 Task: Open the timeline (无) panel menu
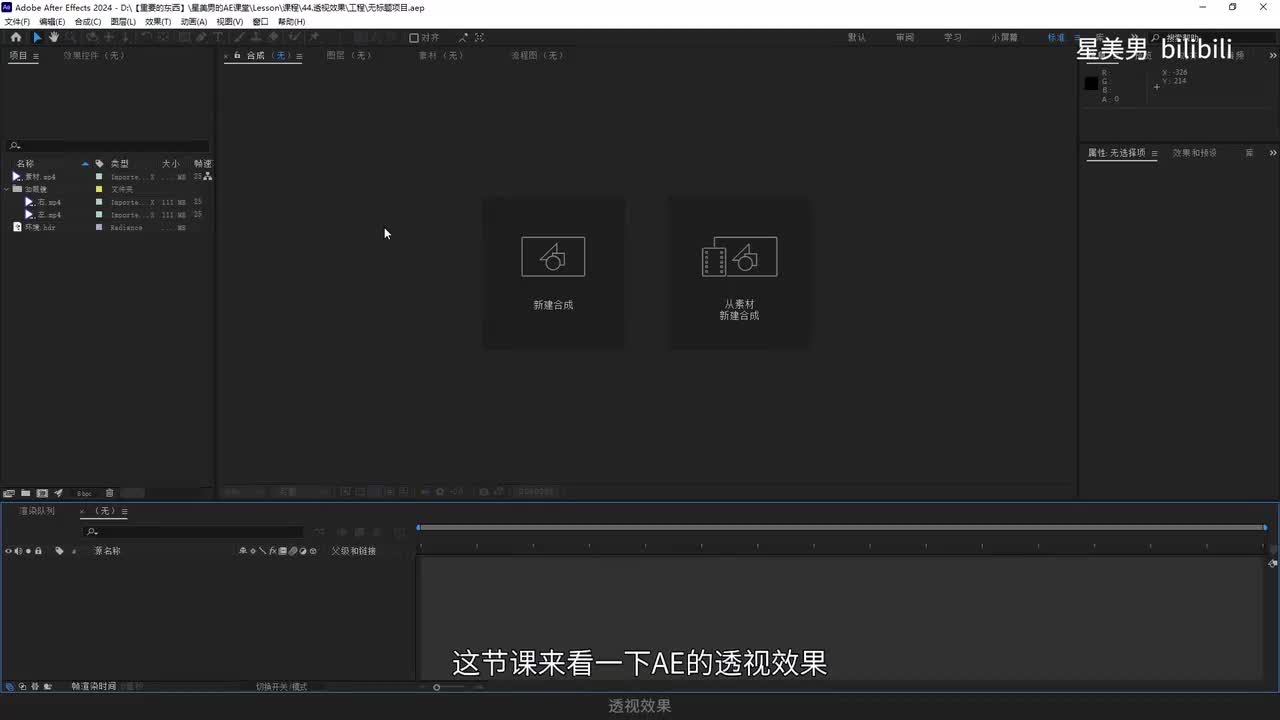click(125, 512)
